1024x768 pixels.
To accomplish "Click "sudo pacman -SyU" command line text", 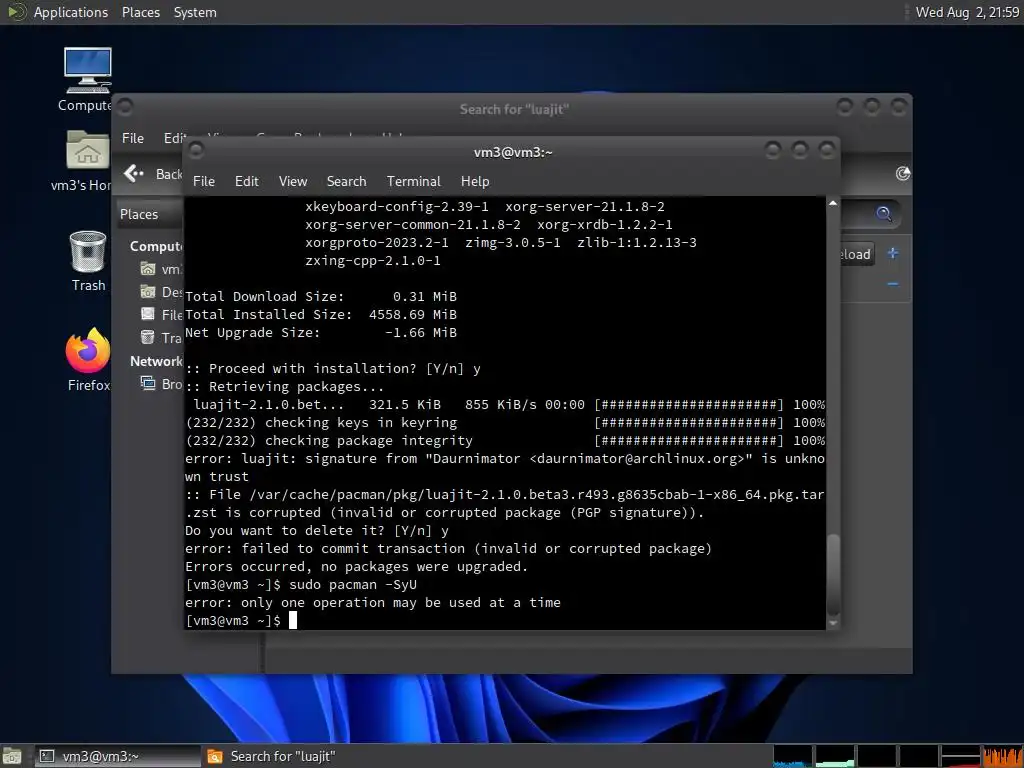I will 353,584.
